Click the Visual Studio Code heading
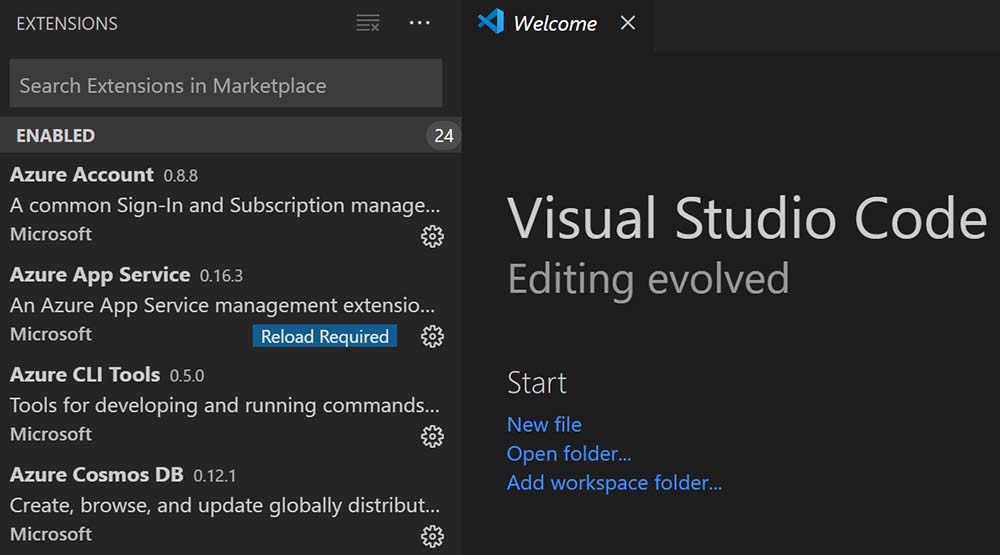The height and width of the screenshot is (555, 1000). pyautogui.click(x=747, y=218)
